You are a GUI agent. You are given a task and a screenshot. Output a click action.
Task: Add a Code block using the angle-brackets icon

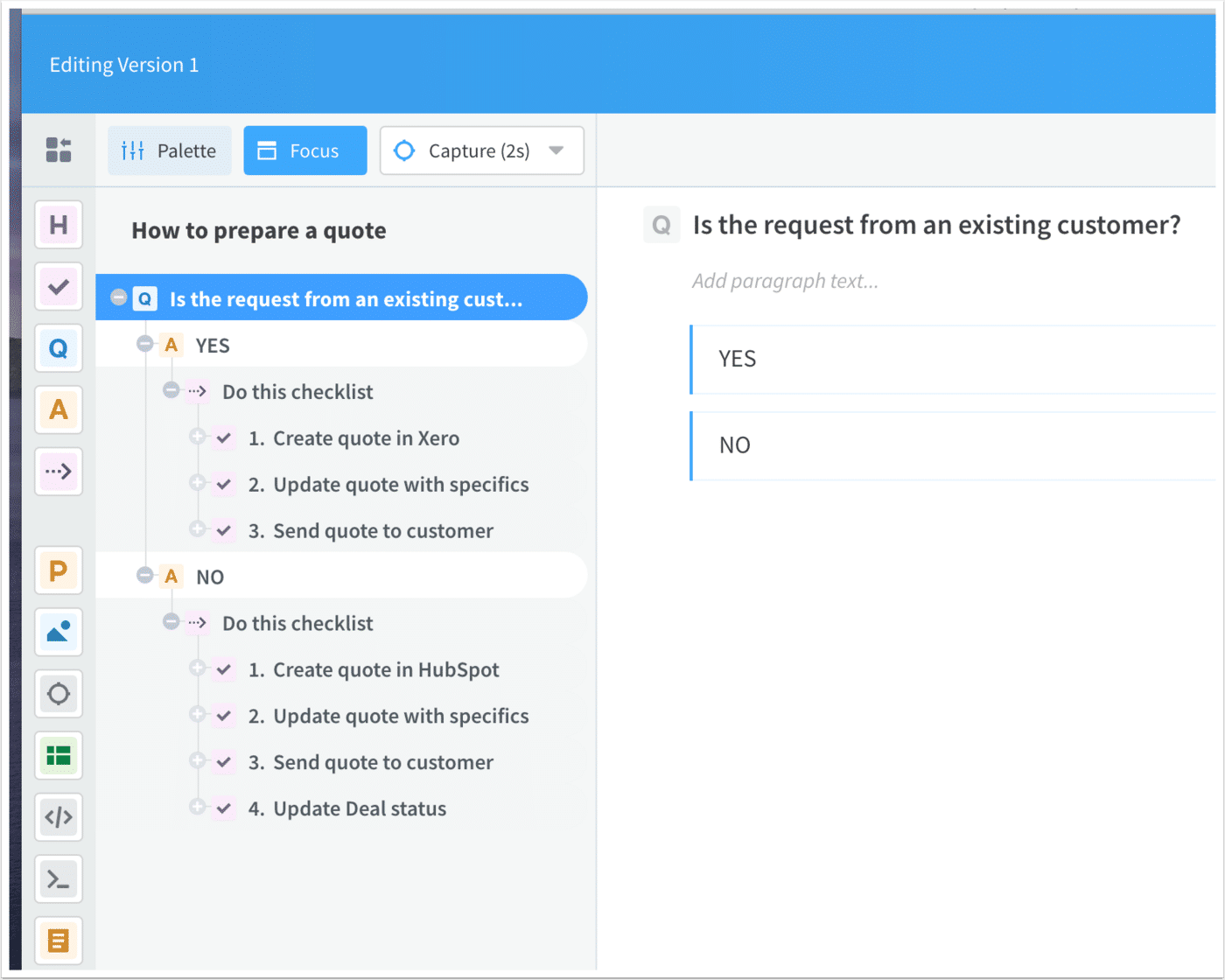(x=58, y=817)
